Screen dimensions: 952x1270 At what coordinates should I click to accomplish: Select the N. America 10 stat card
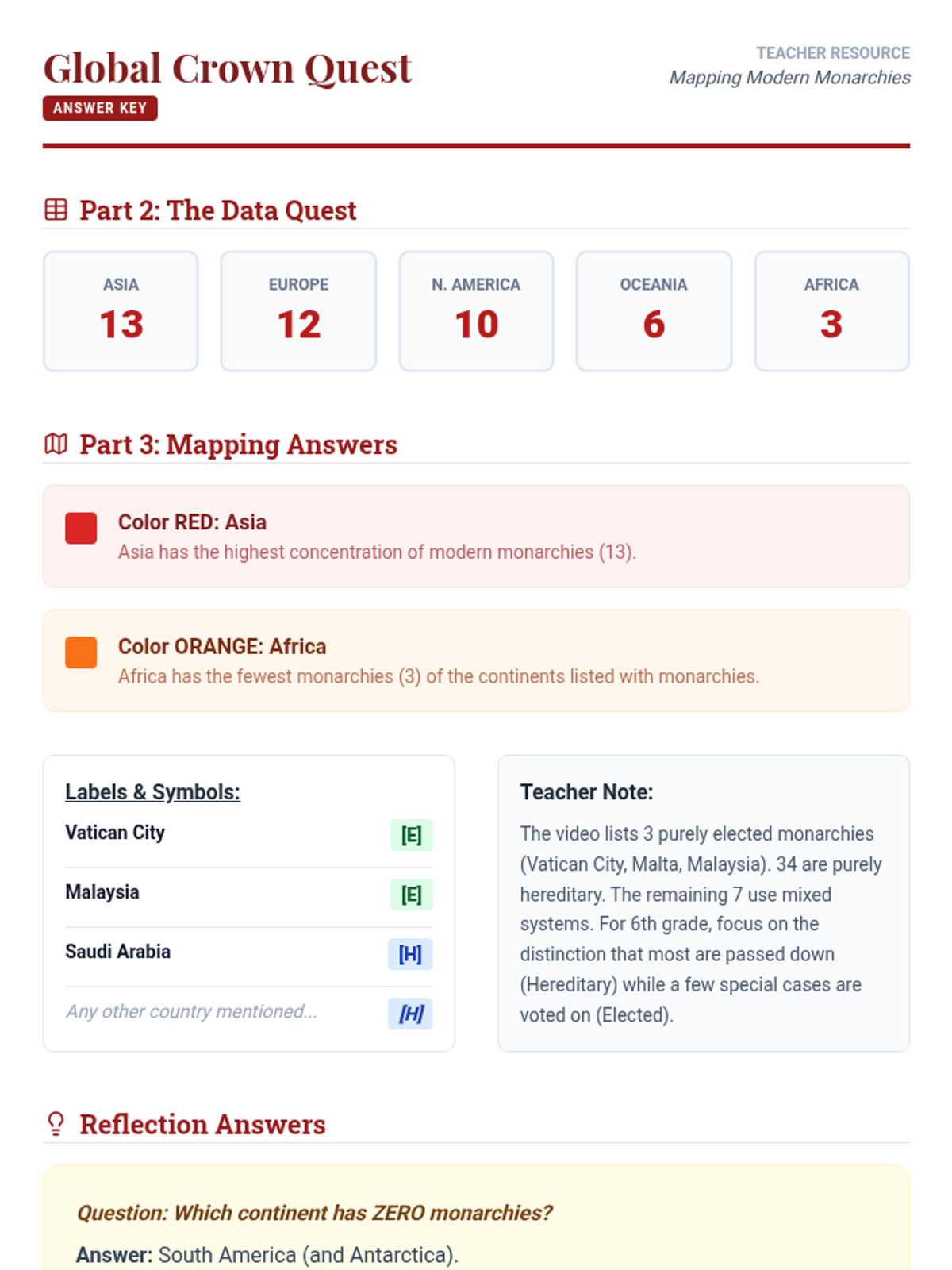(x=476, y=311)
